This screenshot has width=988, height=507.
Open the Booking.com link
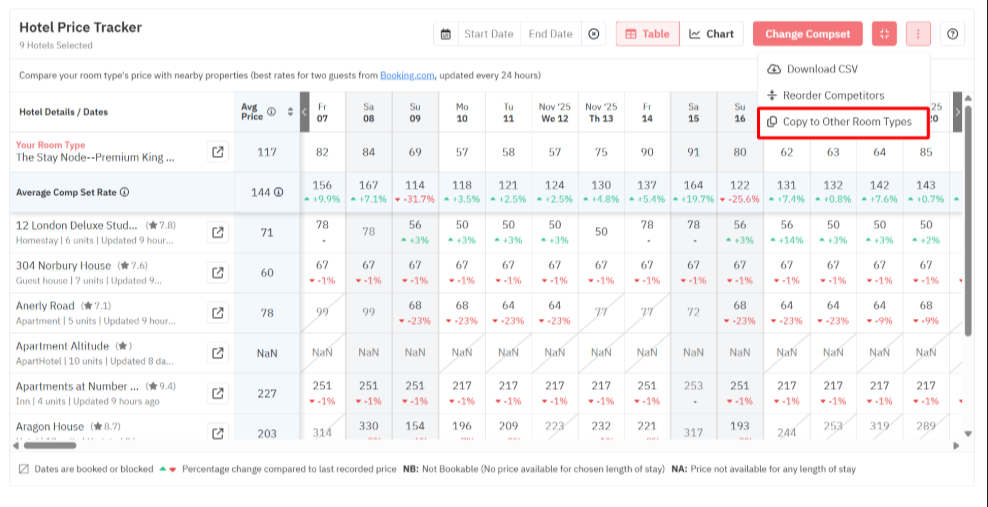[x=406, y=75]
